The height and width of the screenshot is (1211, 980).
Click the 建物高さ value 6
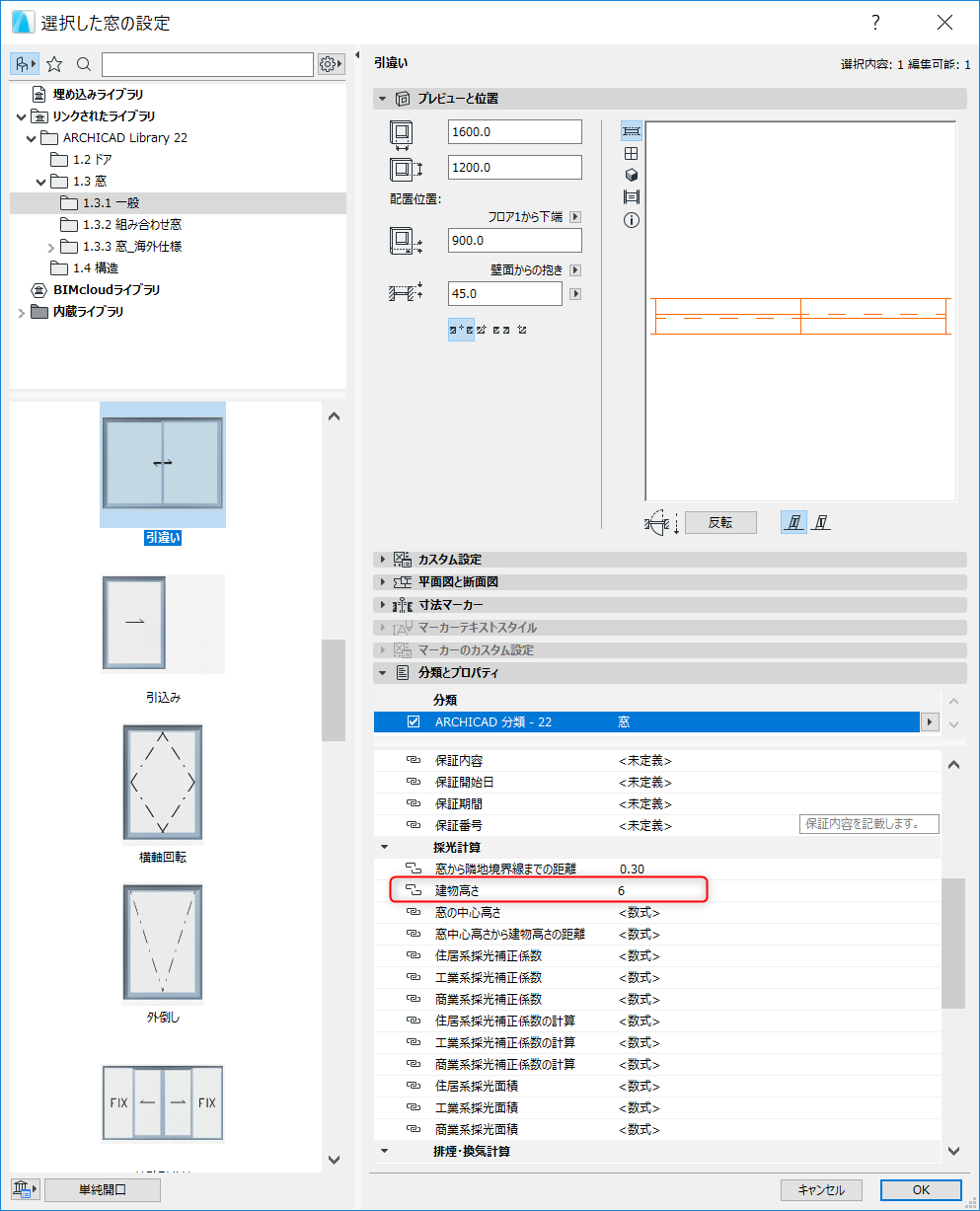622,891
